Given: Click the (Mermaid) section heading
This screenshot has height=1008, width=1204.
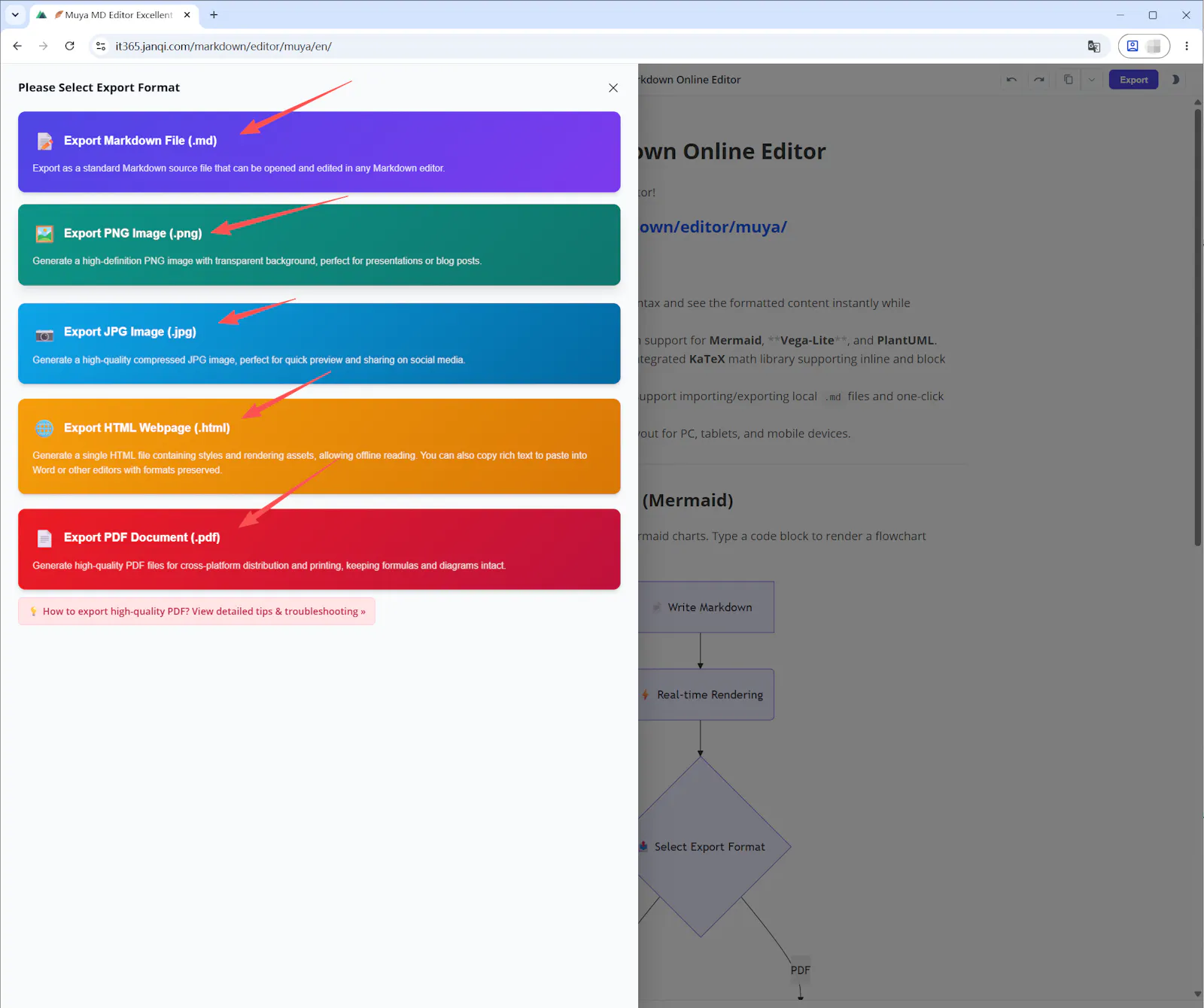Looking at the screenshot, I should pos(688,500).
